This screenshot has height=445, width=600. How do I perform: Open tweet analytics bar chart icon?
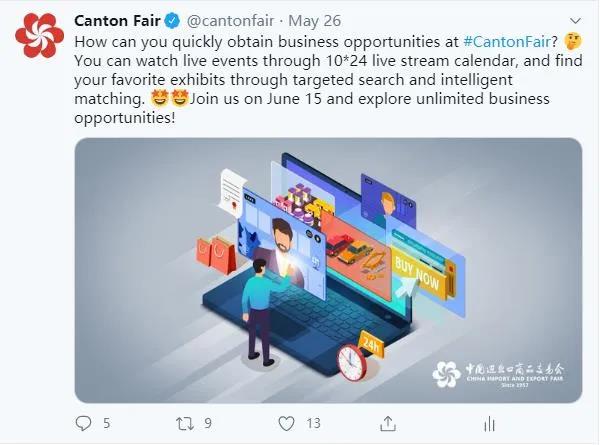tap(489, 424)
